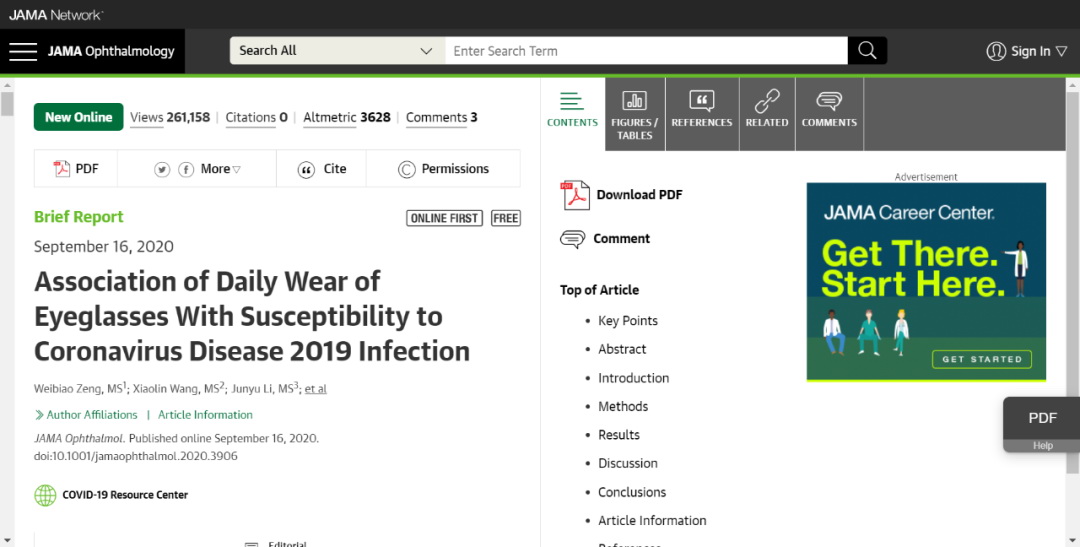Open the hamburger navigation menu
1080x547 pixels.
point(23,51)
